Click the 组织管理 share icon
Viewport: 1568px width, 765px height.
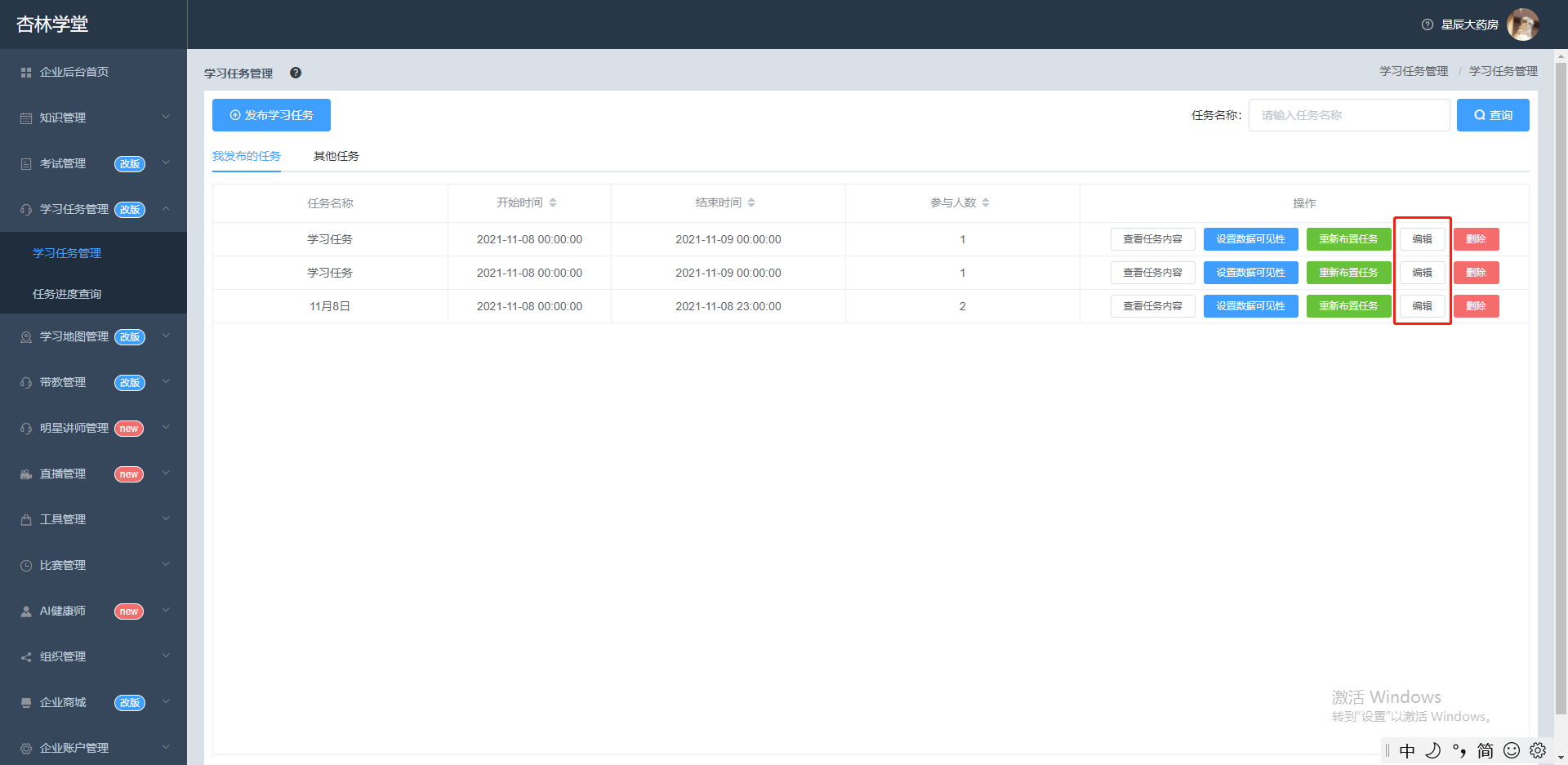tap(26, 657)
